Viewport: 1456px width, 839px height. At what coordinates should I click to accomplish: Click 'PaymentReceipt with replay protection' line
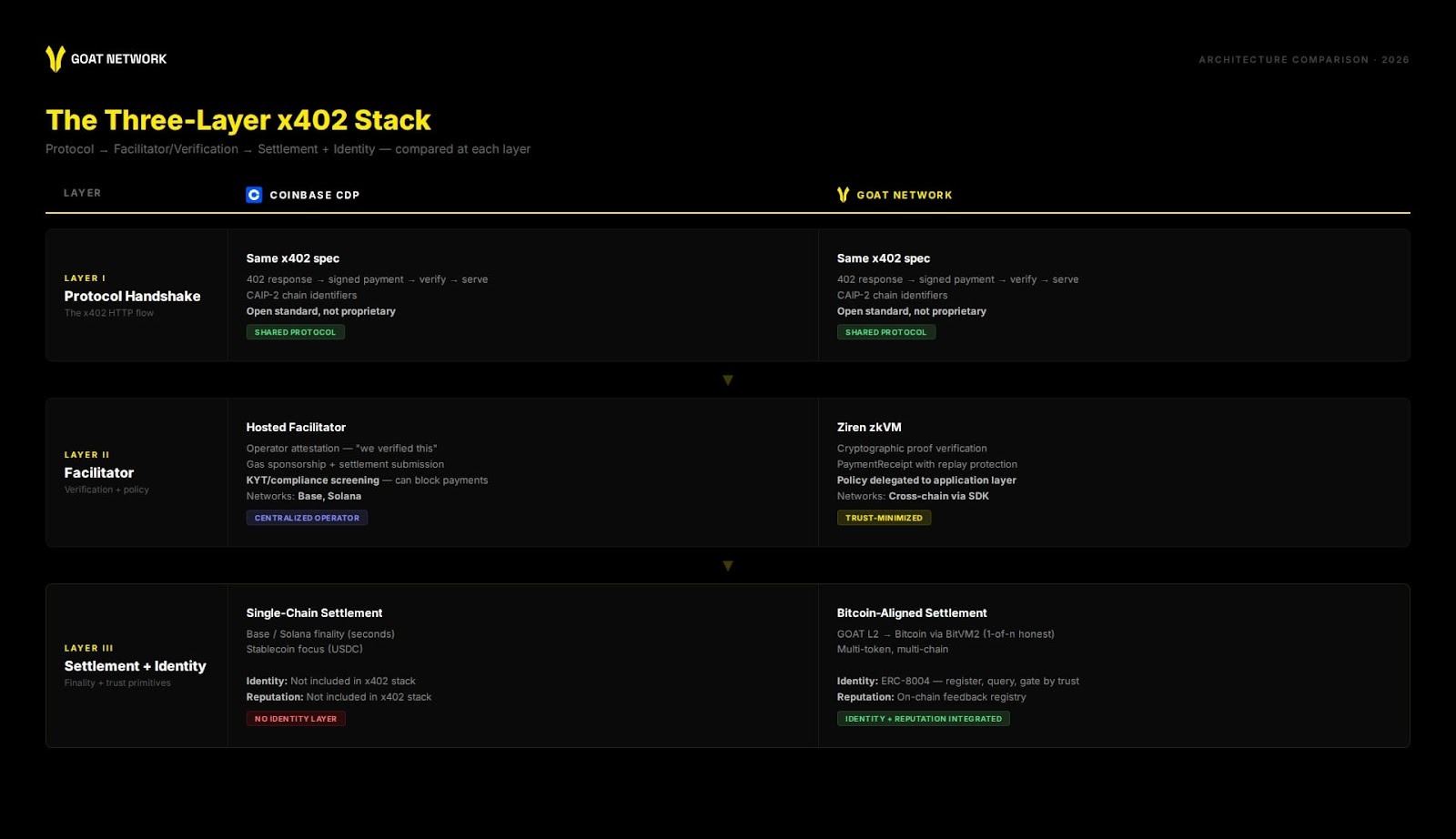pos(927,464)
